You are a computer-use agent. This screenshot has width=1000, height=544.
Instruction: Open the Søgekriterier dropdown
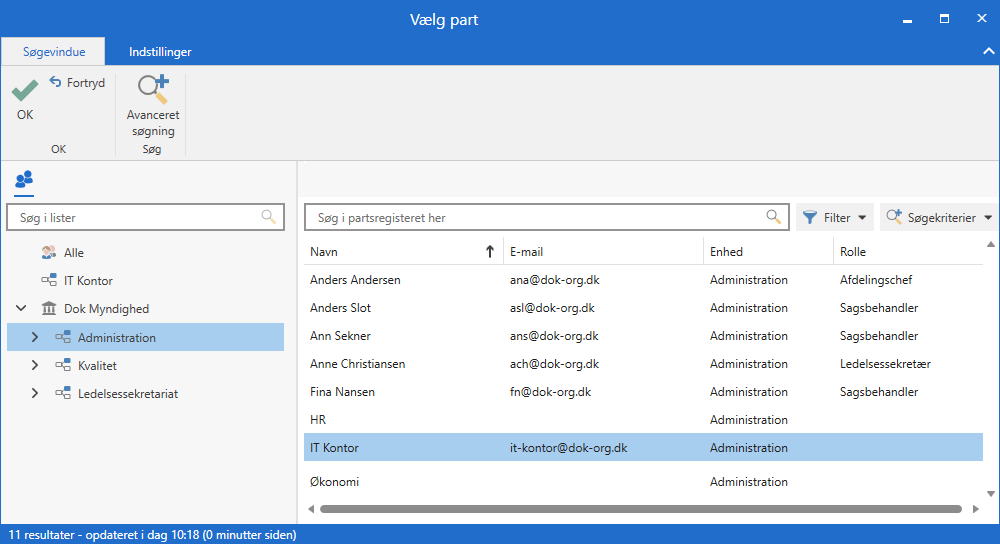[x=939, y=217]
